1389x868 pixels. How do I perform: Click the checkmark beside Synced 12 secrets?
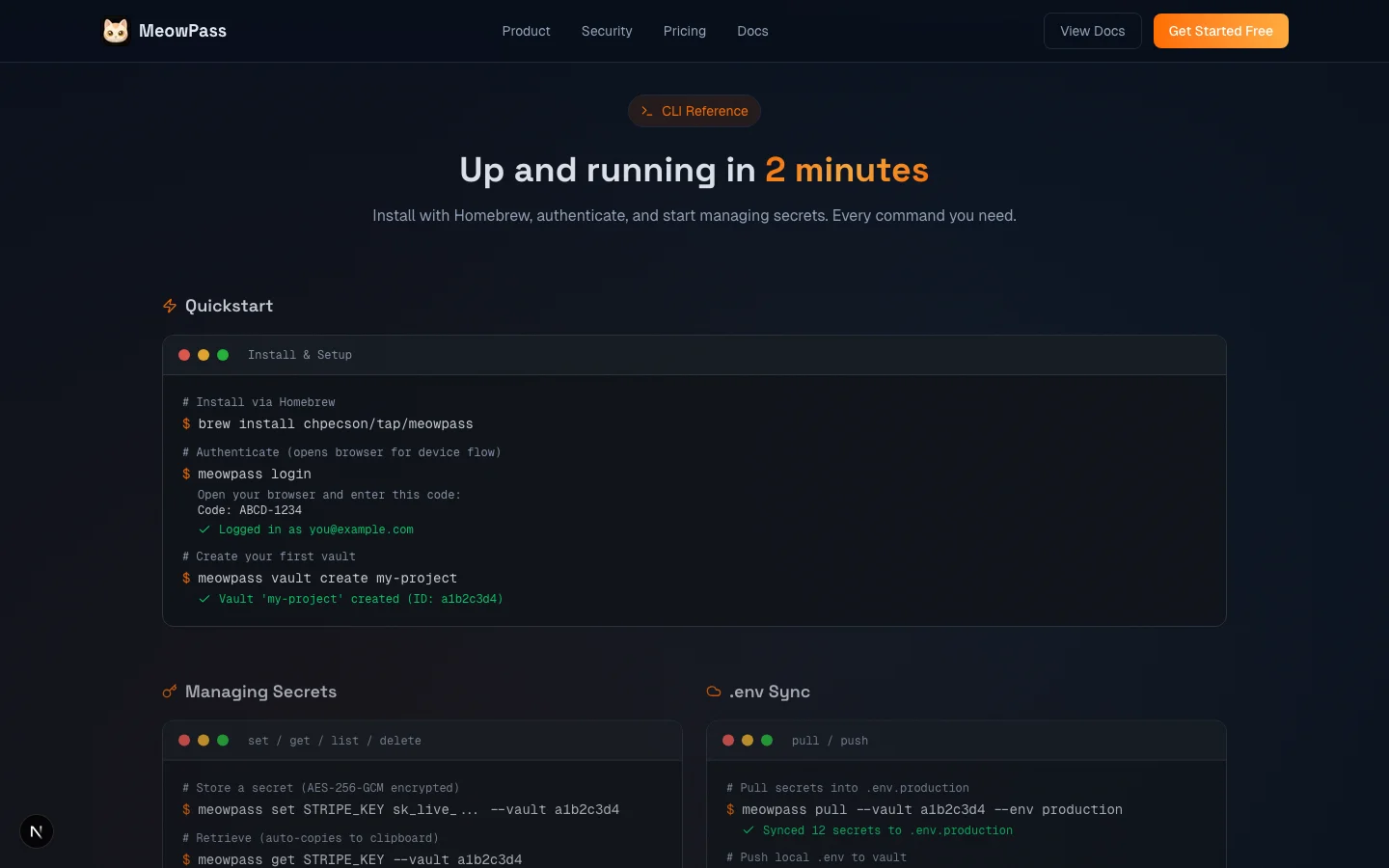(749, 830)
